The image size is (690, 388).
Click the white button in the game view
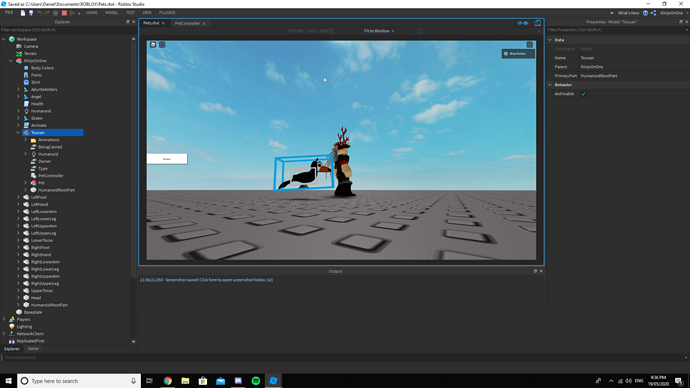click(x=167, y=159)
